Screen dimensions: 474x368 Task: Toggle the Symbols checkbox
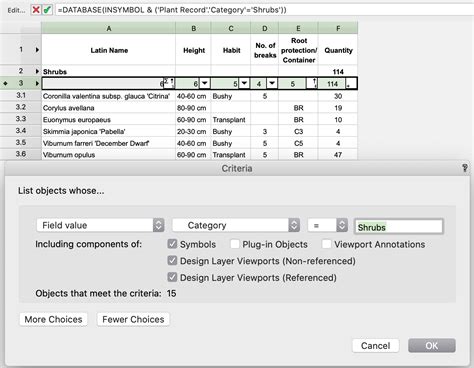pyautogui.click(x=172, y=244)
